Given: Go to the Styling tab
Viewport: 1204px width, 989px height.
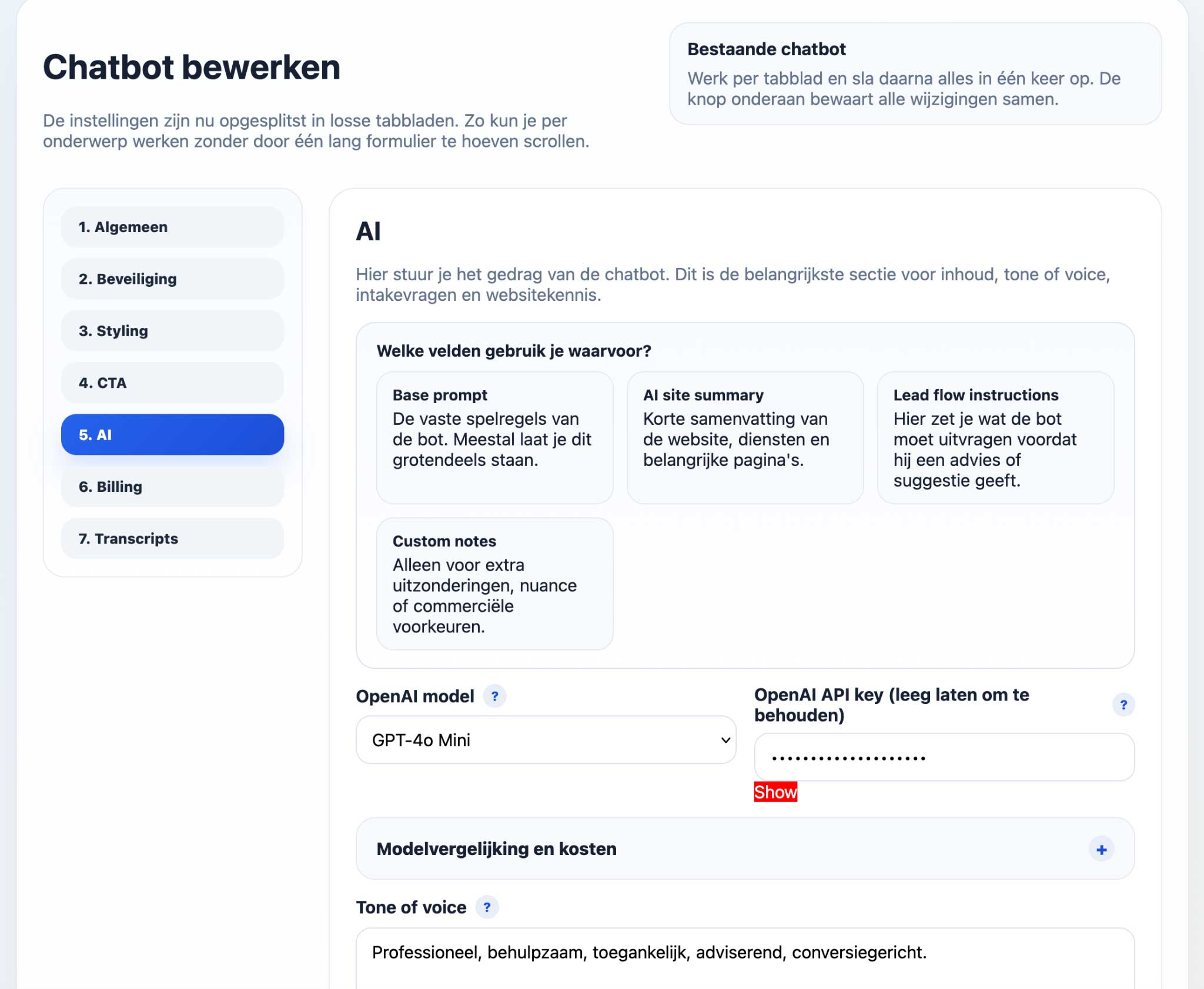Looking at the screenshot, I should coord(172,331).
